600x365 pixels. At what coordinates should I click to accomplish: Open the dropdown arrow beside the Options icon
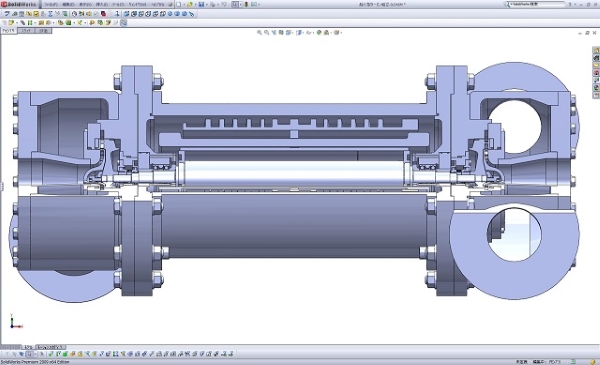259,4
